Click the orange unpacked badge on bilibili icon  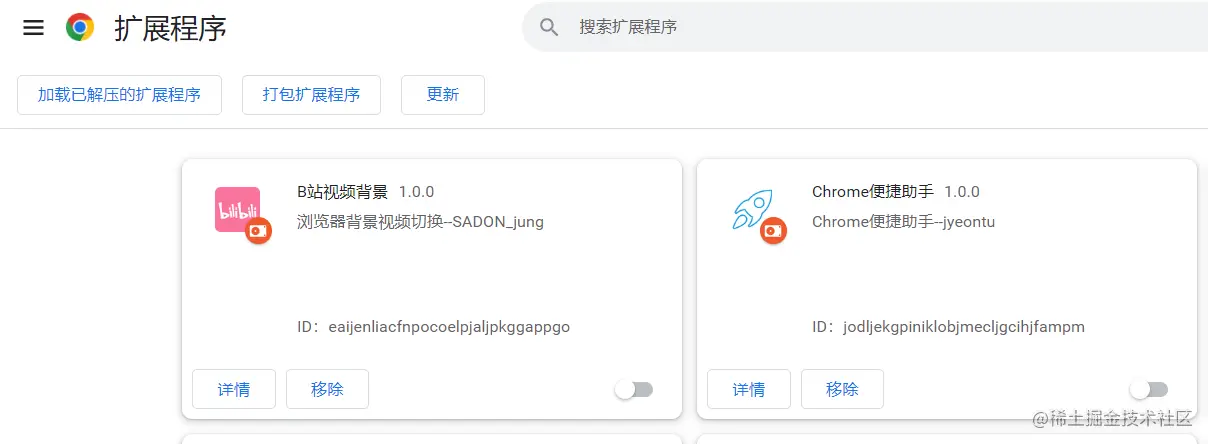tap(259, 231)
